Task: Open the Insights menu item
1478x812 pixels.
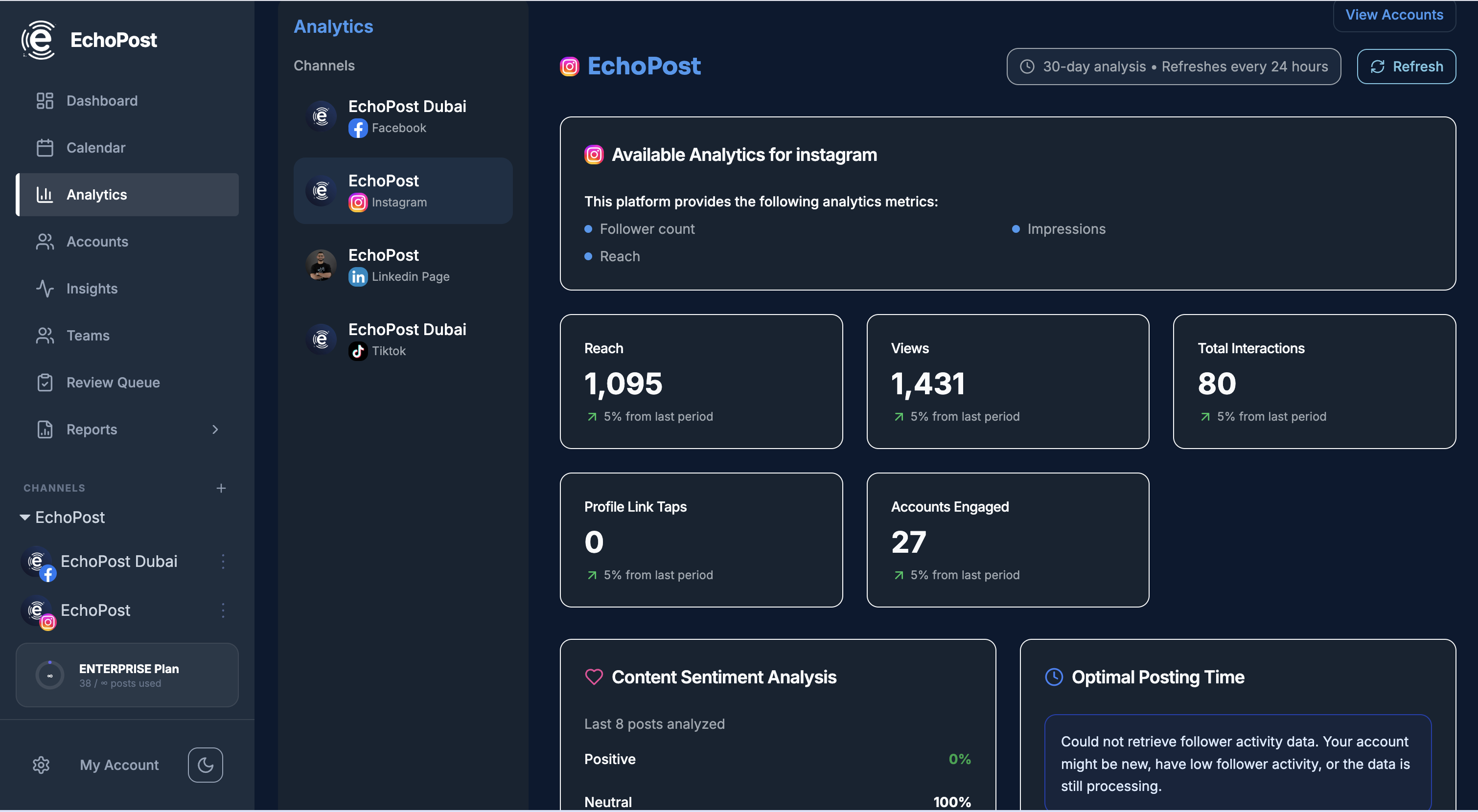Action: coord(127,289)
